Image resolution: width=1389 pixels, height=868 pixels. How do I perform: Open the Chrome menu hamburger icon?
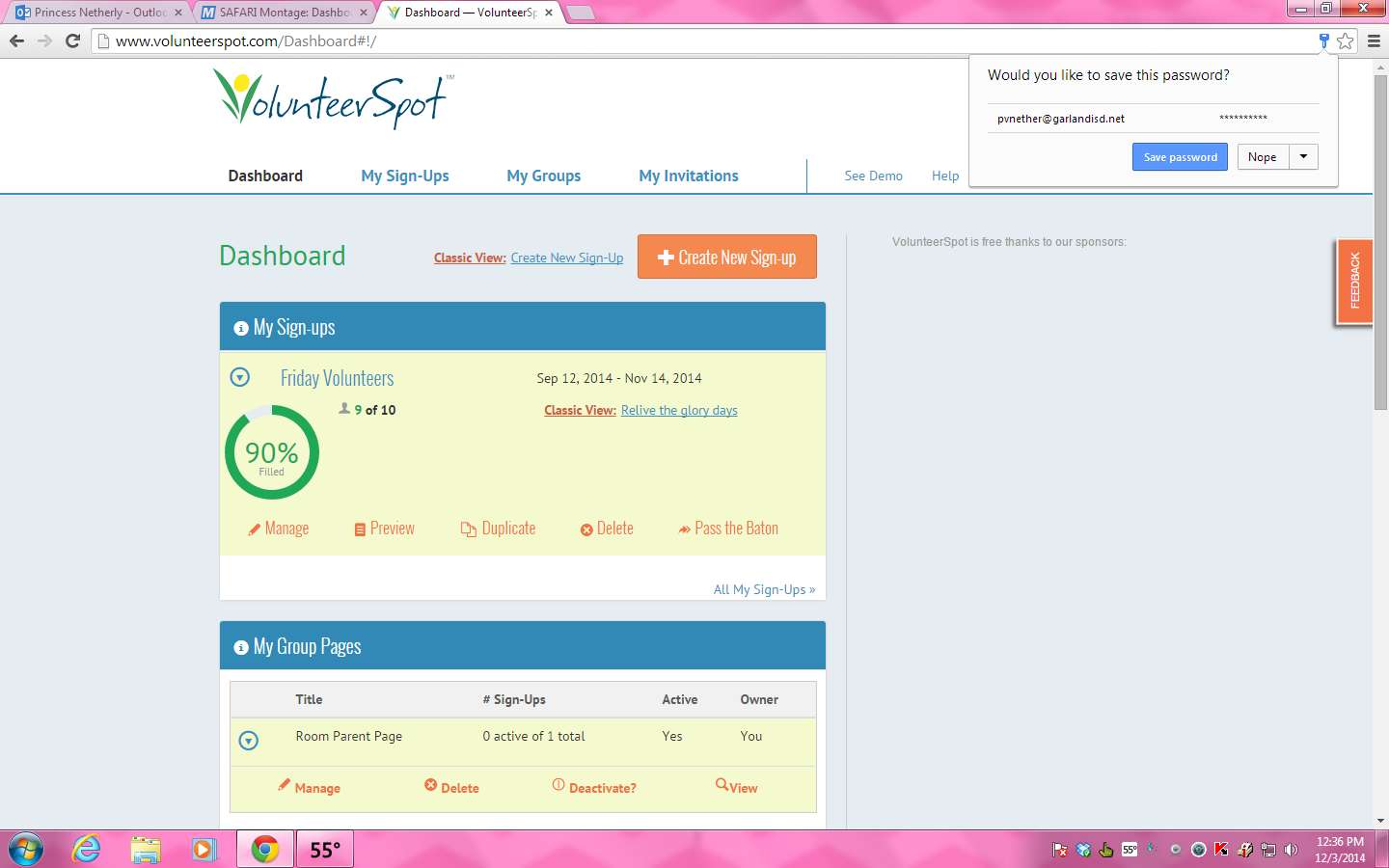pyautogui.click(x=1375, y=41)
